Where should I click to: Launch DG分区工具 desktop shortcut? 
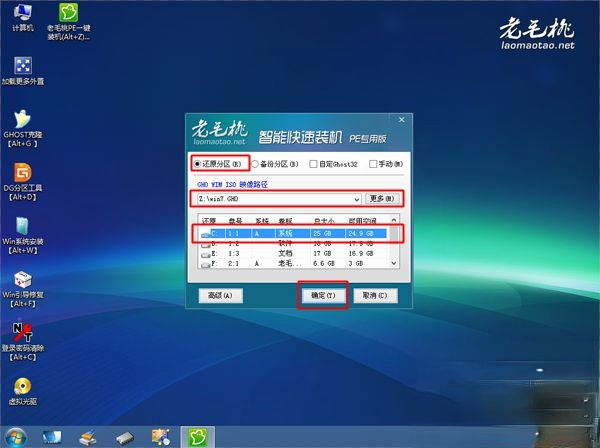pyautogui.click(x=23, y=182)
